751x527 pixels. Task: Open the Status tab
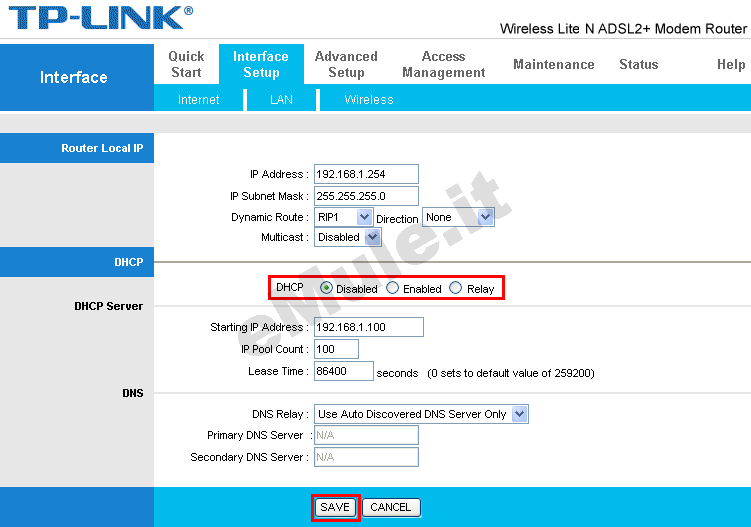(638, 64)
